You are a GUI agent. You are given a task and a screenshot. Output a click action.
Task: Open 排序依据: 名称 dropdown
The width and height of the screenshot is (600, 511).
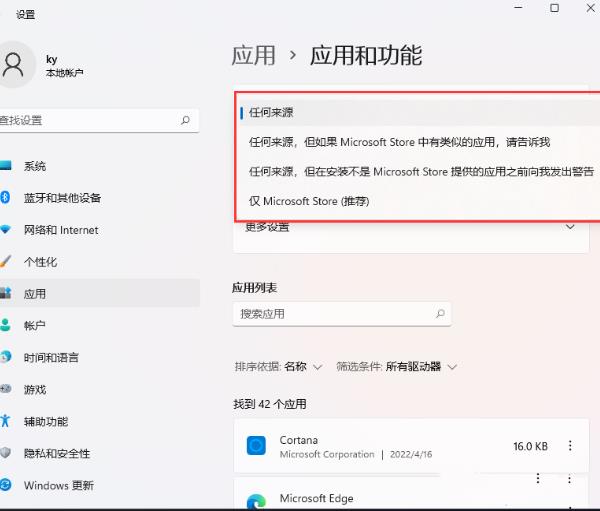(278, 367)
